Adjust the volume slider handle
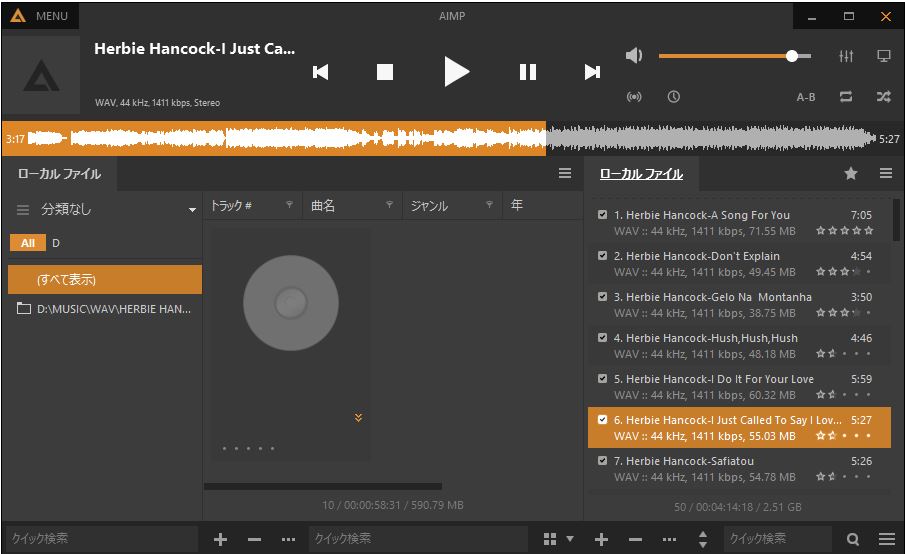The height and width of the screenshot is (554, 905). pyautogui.click(x=792, y=55)
